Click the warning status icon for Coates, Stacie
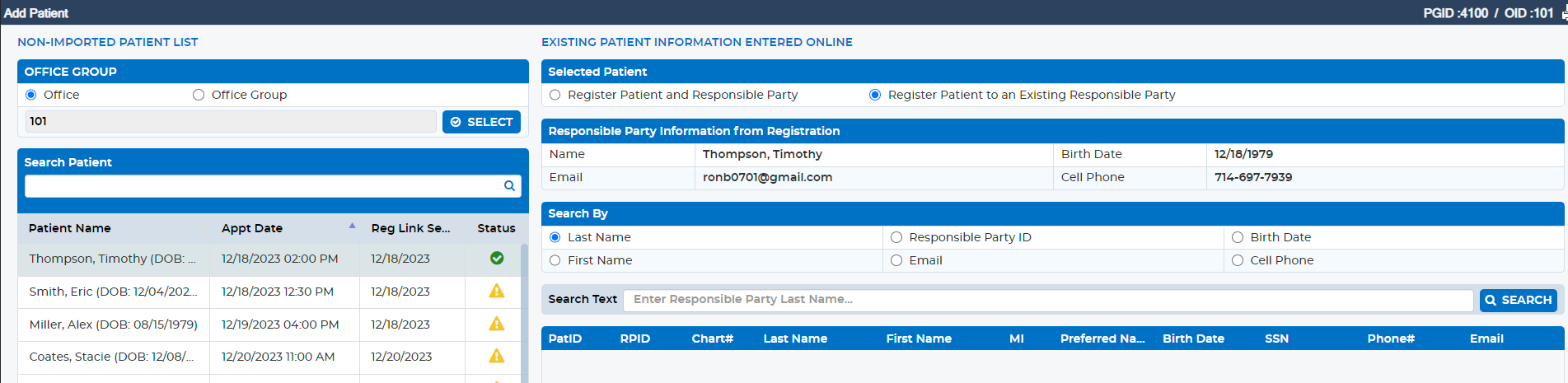This screenshot has height=383, width=1568. click(497, 356)
